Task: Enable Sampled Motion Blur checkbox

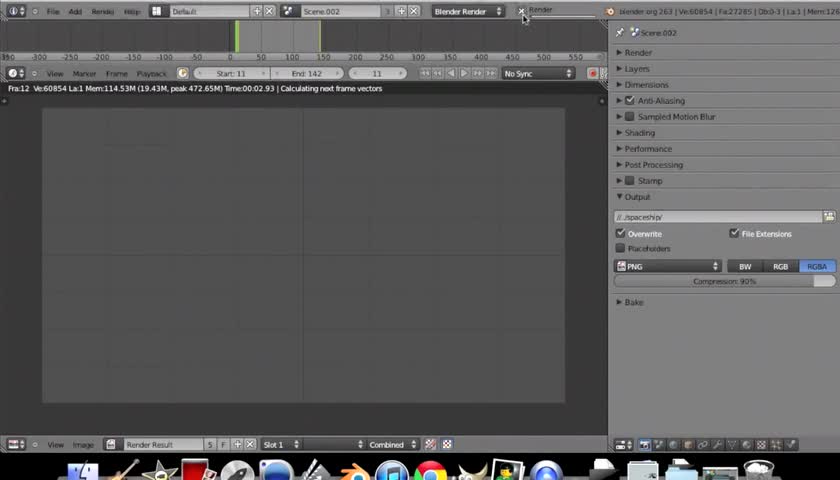Action: pos(629,116)
